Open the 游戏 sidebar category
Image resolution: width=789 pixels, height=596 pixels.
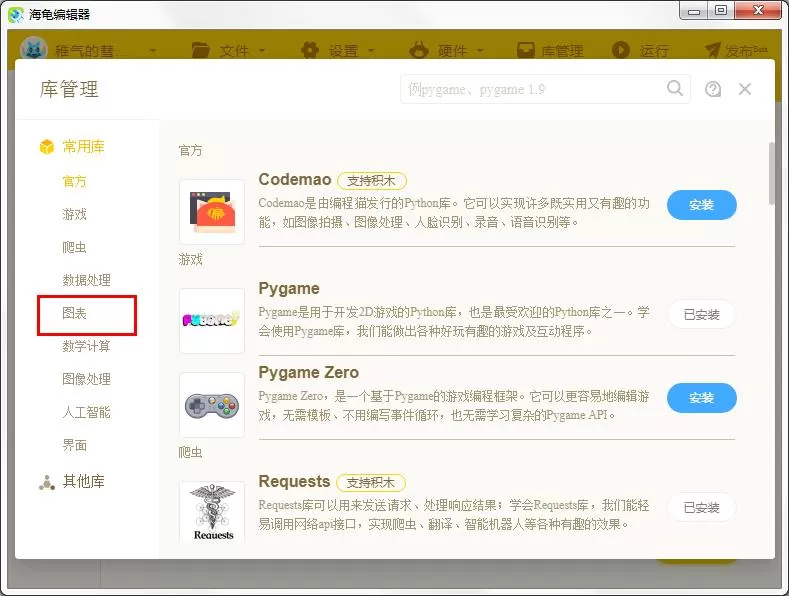click(x=74, y=214)
